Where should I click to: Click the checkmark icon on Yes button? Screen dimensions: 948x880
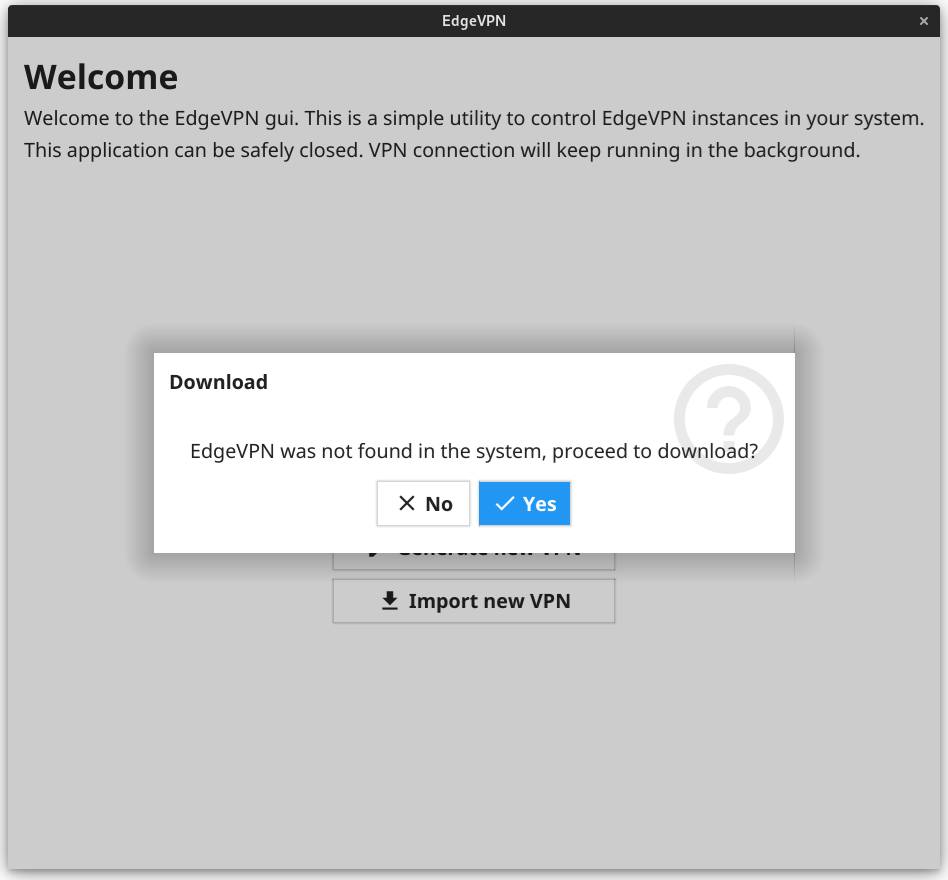pos(503,503)
